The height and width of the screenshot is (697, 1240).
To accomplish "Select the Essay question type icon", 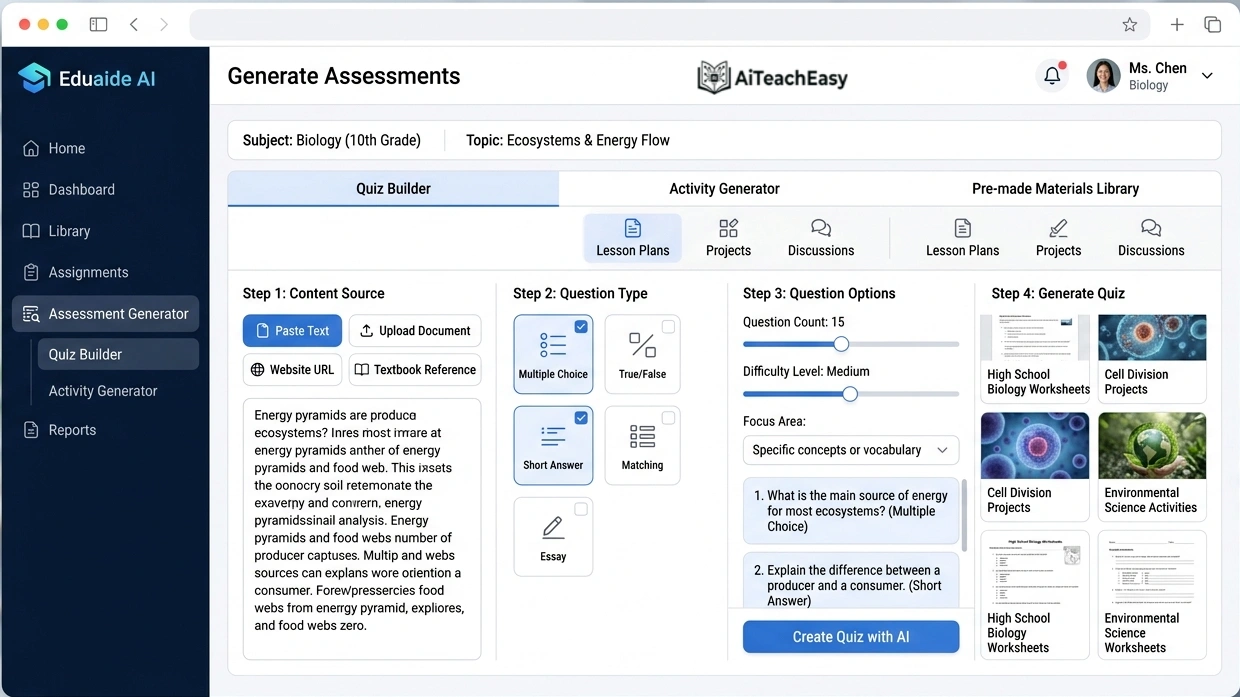I will 553,530.
